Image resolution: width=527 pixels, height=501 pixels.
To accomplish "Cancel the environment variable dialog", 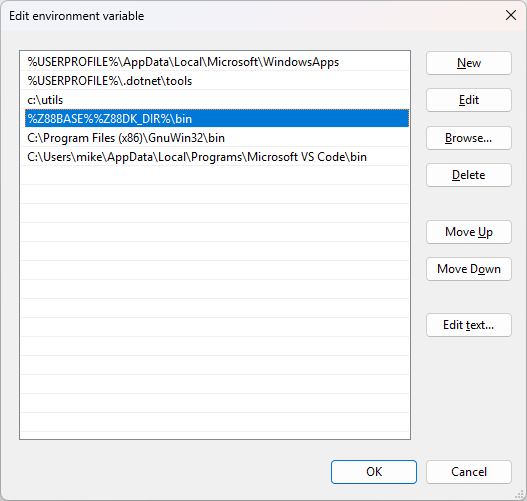I will [469, 472].
